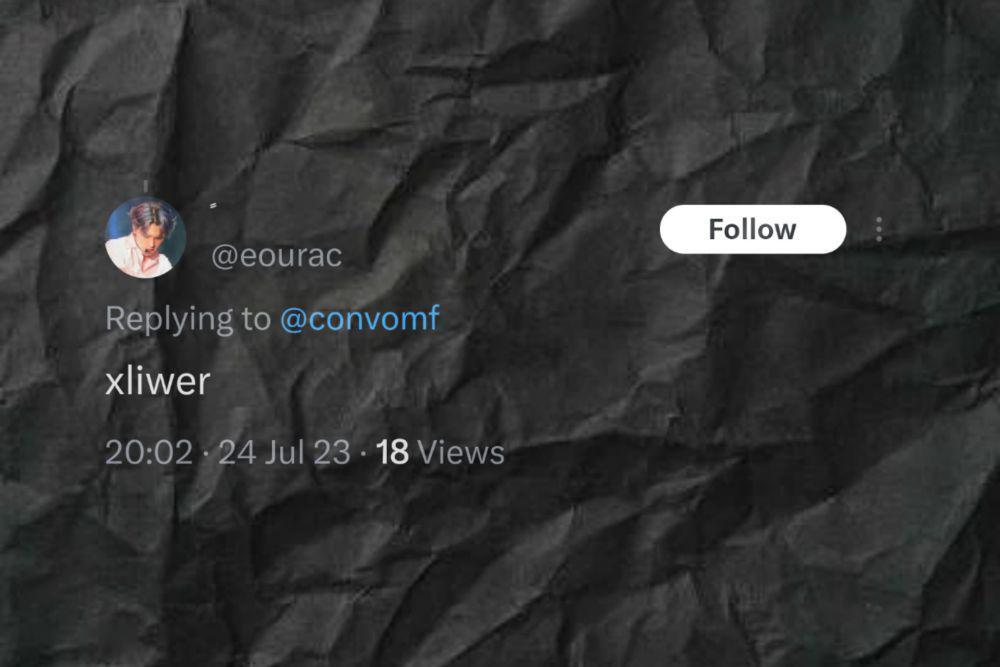Click the Replying to label
This screenshot has width=1000, height=667.
click(x=188, y=318)
